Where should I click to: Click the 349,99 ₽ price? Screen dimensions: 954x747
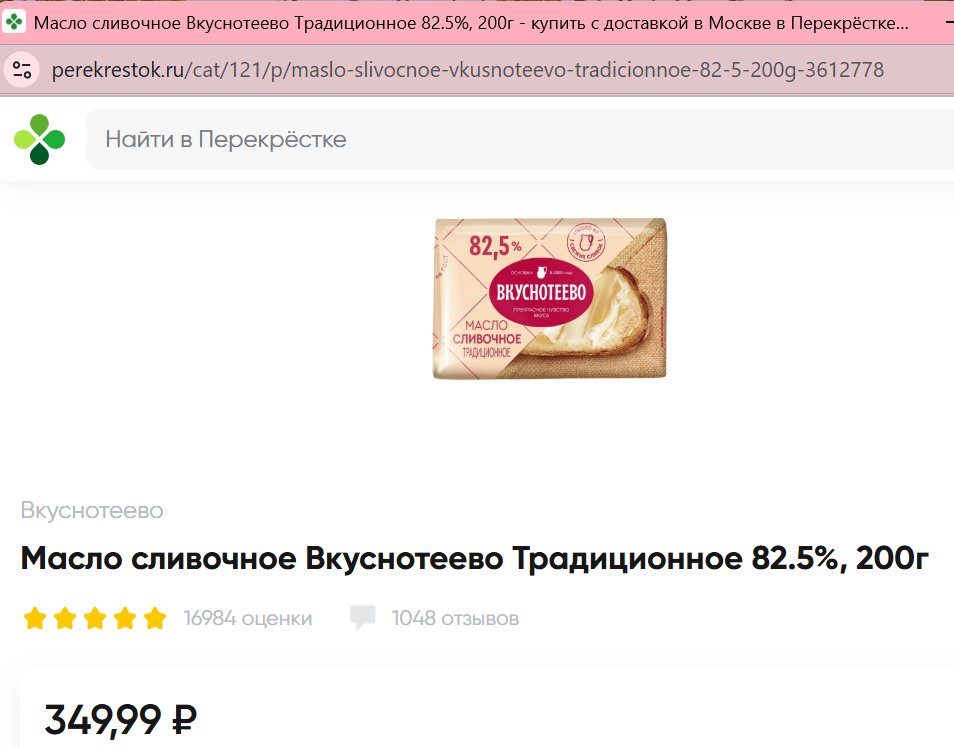pos(120,719)
